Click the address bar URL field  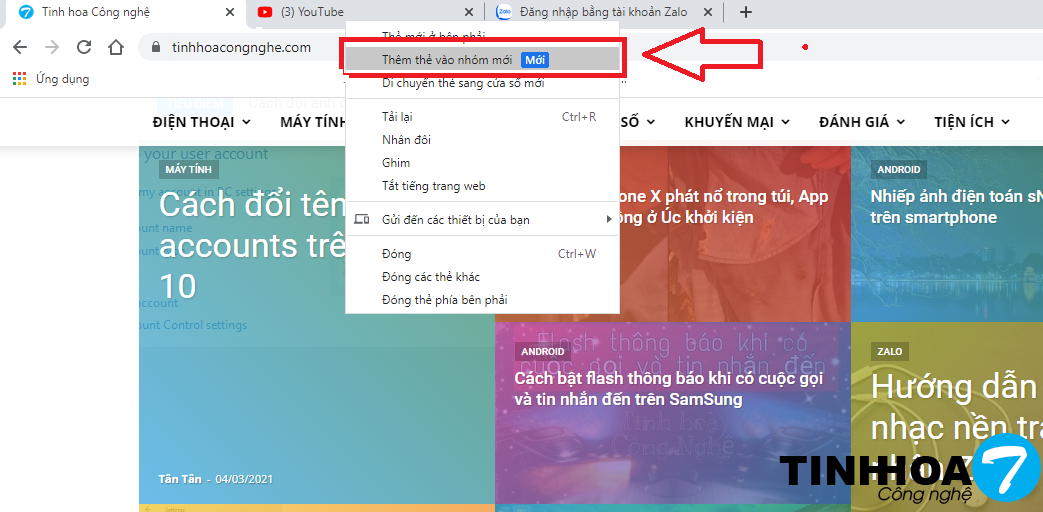point(241,47)
